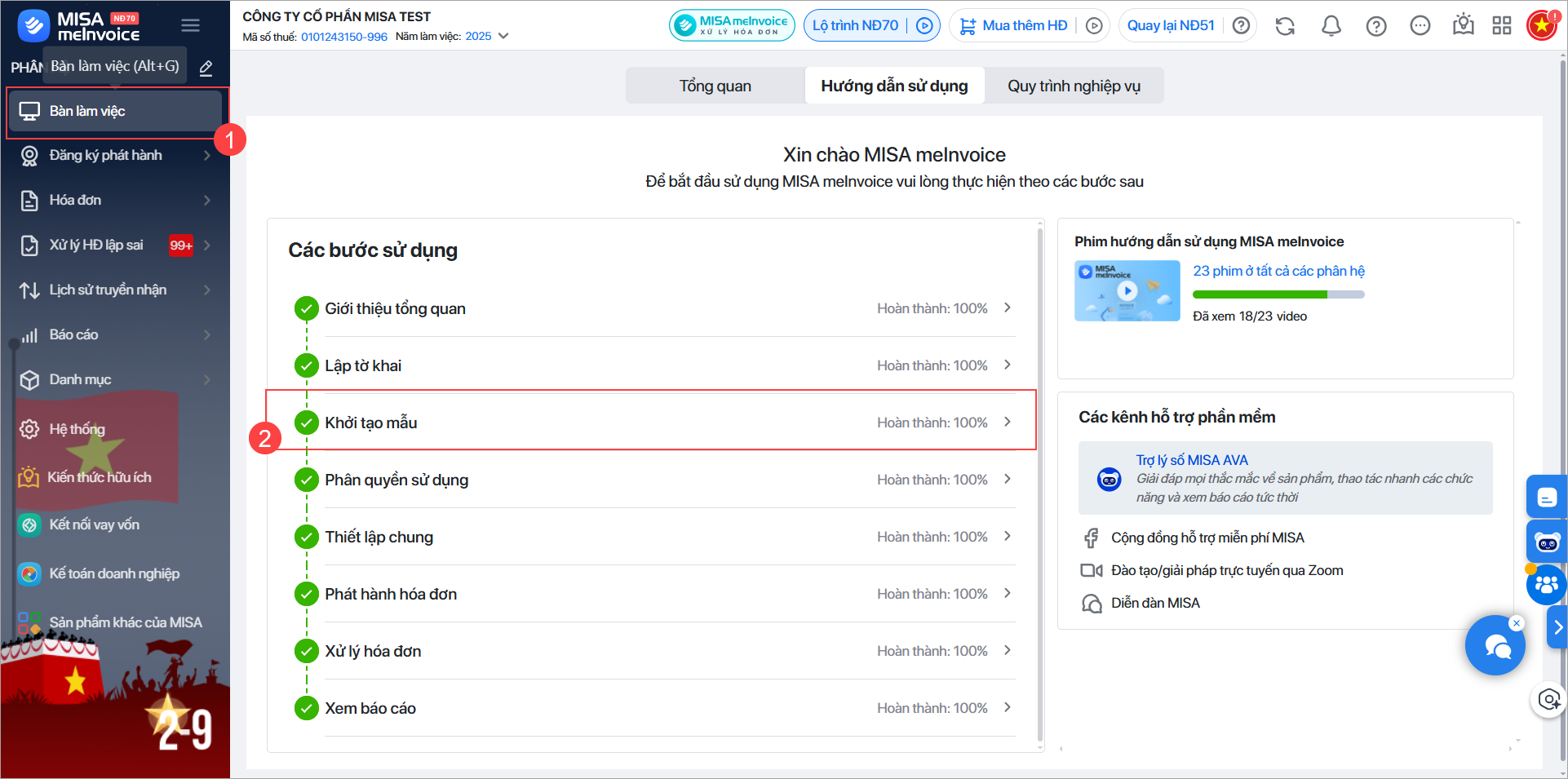Image resolution: width=1568 pixels, height=779 pixels.
Task: Open Zoom online training link
Action: click(x=1227, y=570)
